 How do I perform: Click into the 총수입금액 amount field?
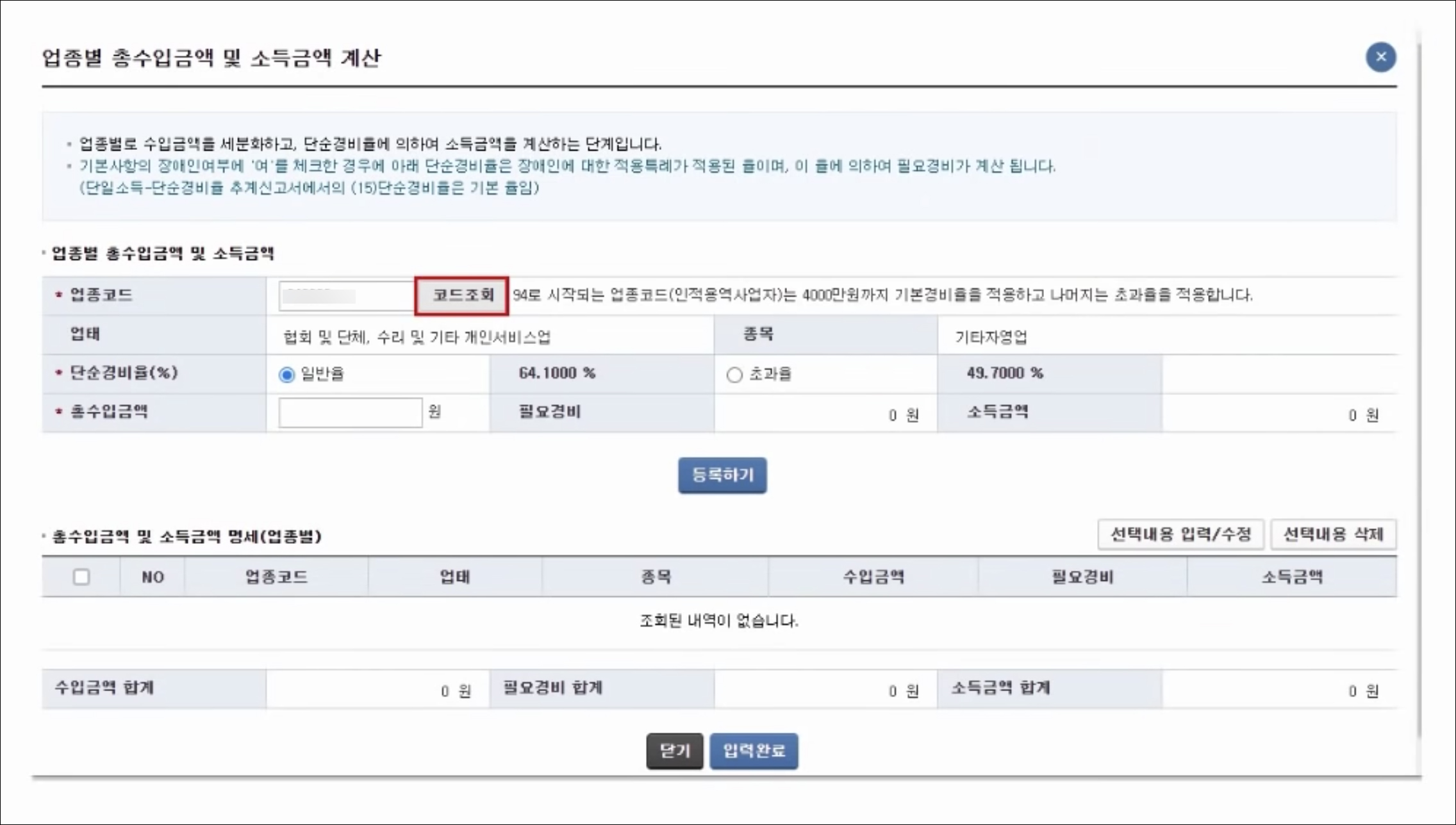coord(351,412)
